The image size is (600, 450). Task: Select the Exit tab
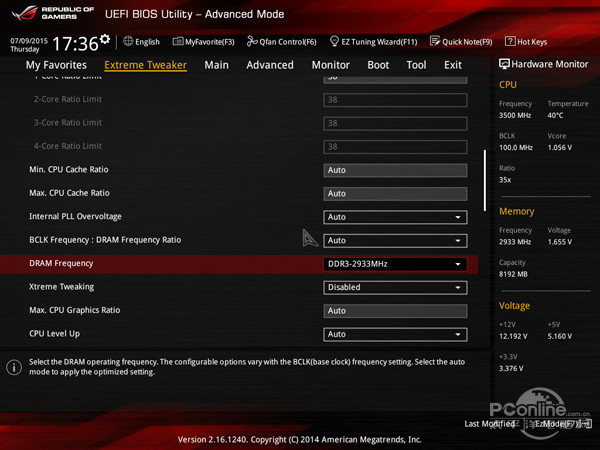(x=453, y=65)
